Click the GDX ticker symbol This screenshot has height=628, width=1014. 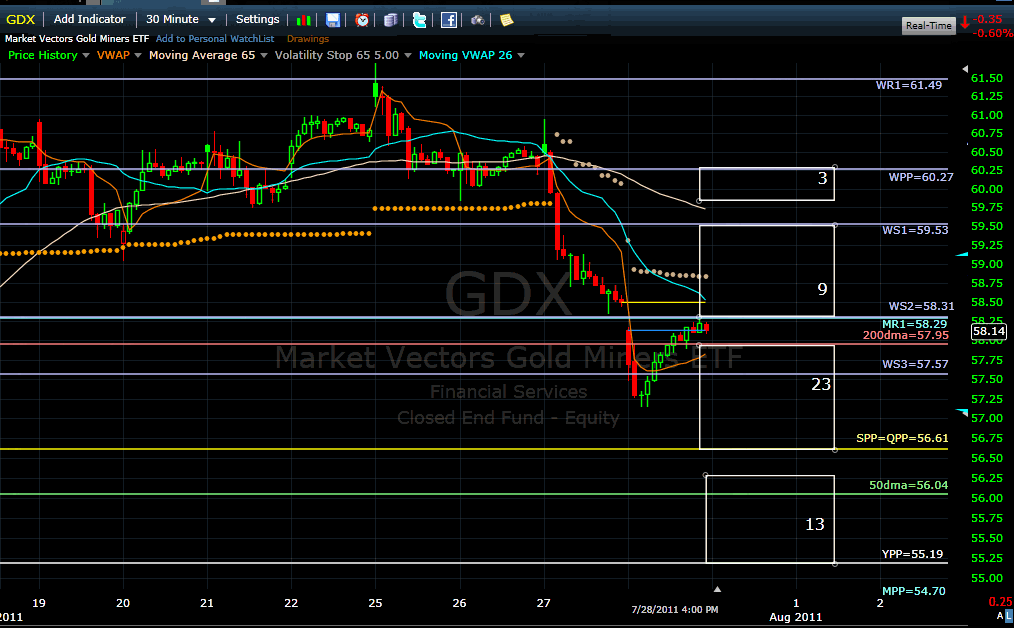(x=20, y=19)
